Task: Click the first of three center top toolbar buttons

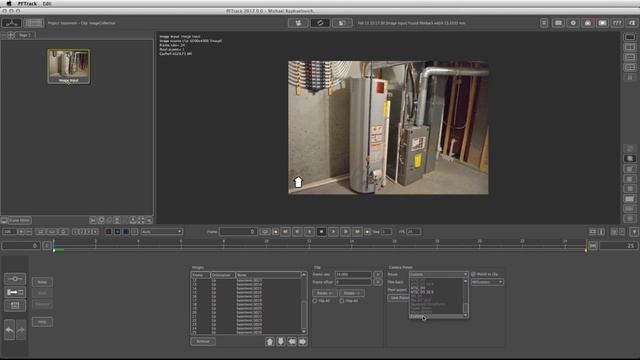Action: 298,23
